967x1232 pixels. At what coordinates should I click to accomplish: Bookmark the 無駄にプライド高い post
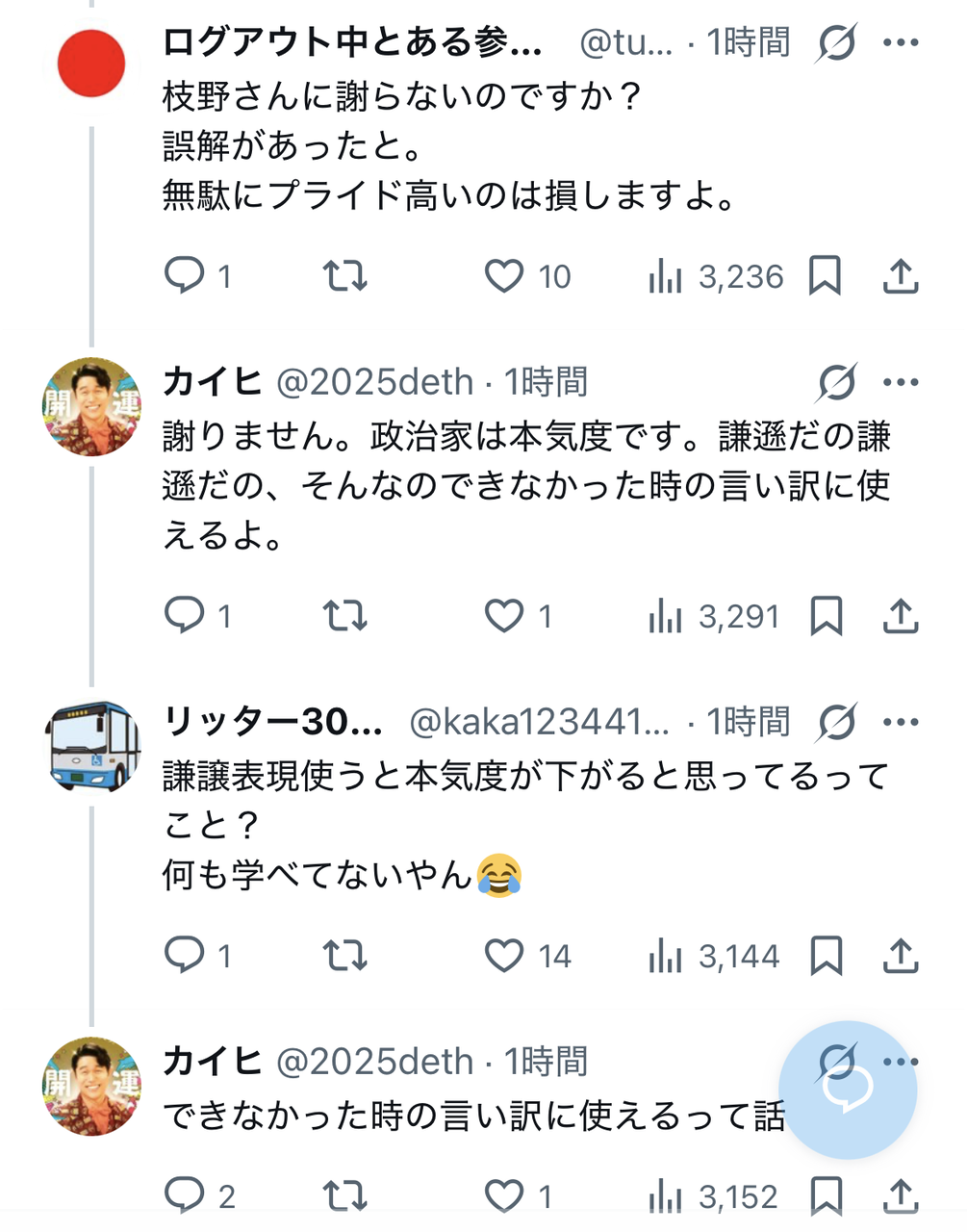click(826, 276)
